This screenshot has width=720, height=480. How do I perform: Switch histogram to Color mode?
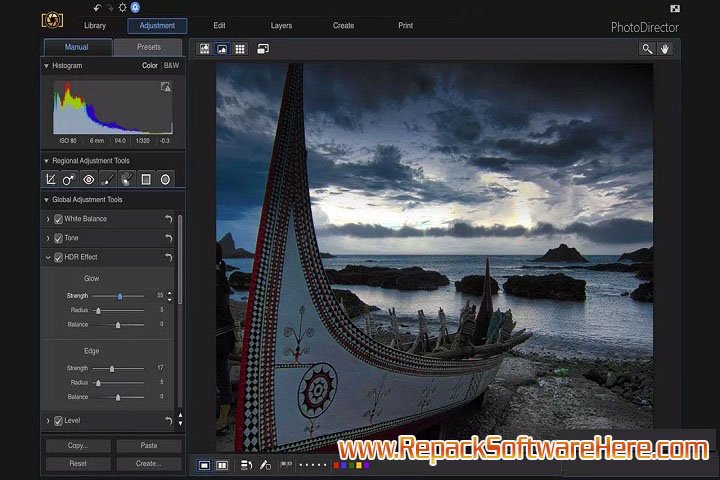(150, 66)
